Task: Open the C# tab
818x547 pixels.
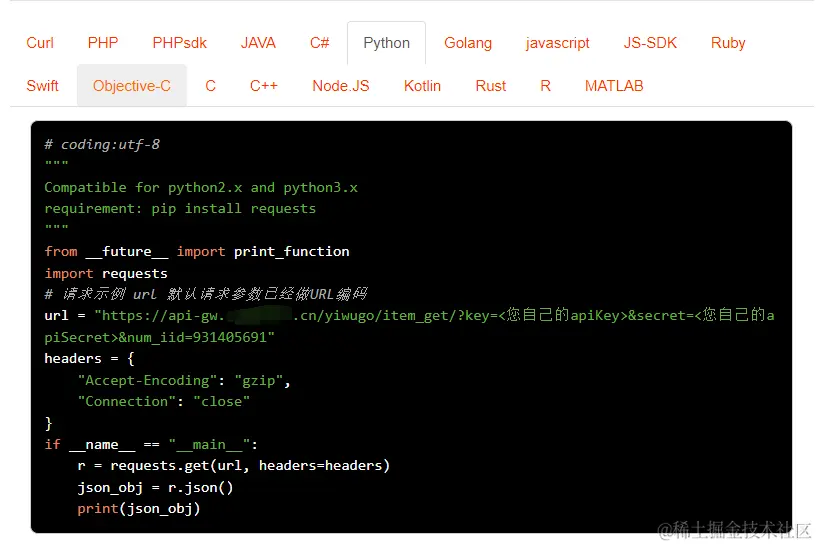Action: click(319, 43)
